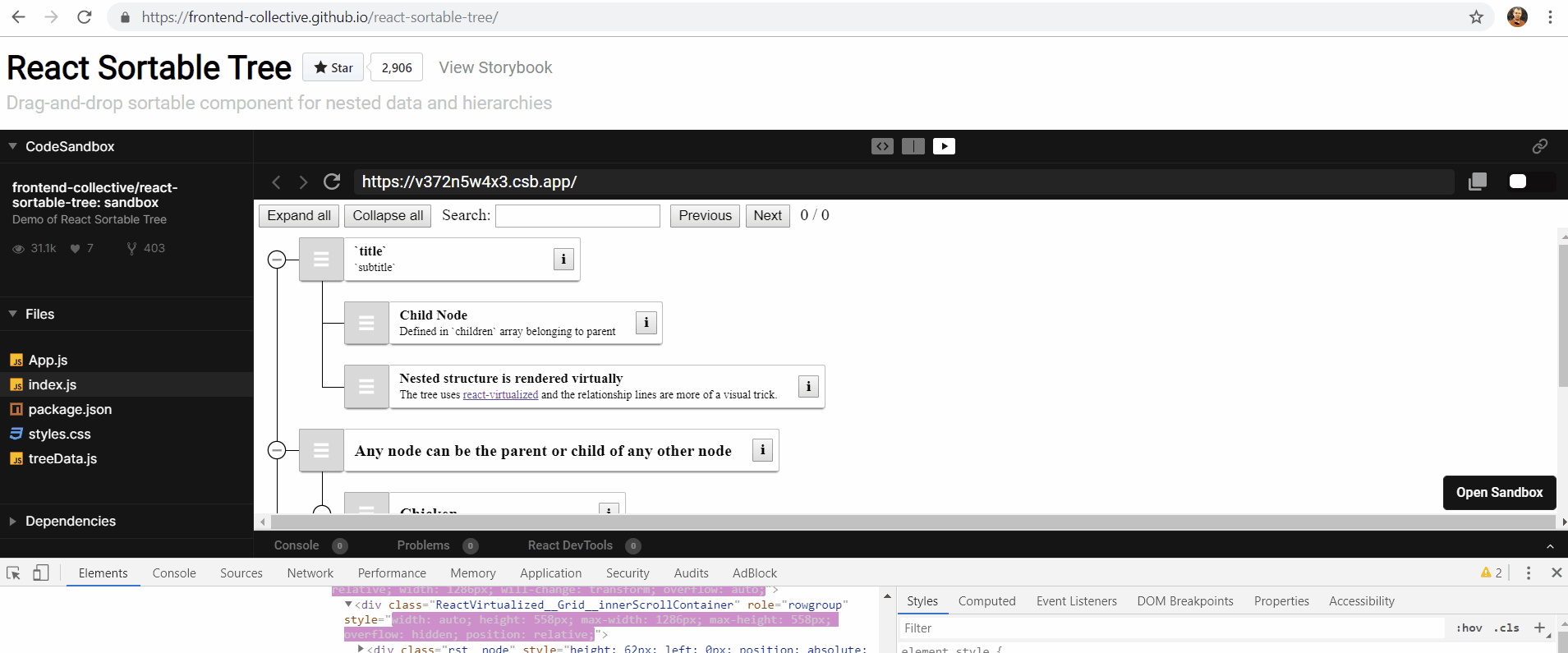The height and width of the screenshot is (653, 1568).
Task: Go back in the sandbox preview
Action: (x=276, y=182)
